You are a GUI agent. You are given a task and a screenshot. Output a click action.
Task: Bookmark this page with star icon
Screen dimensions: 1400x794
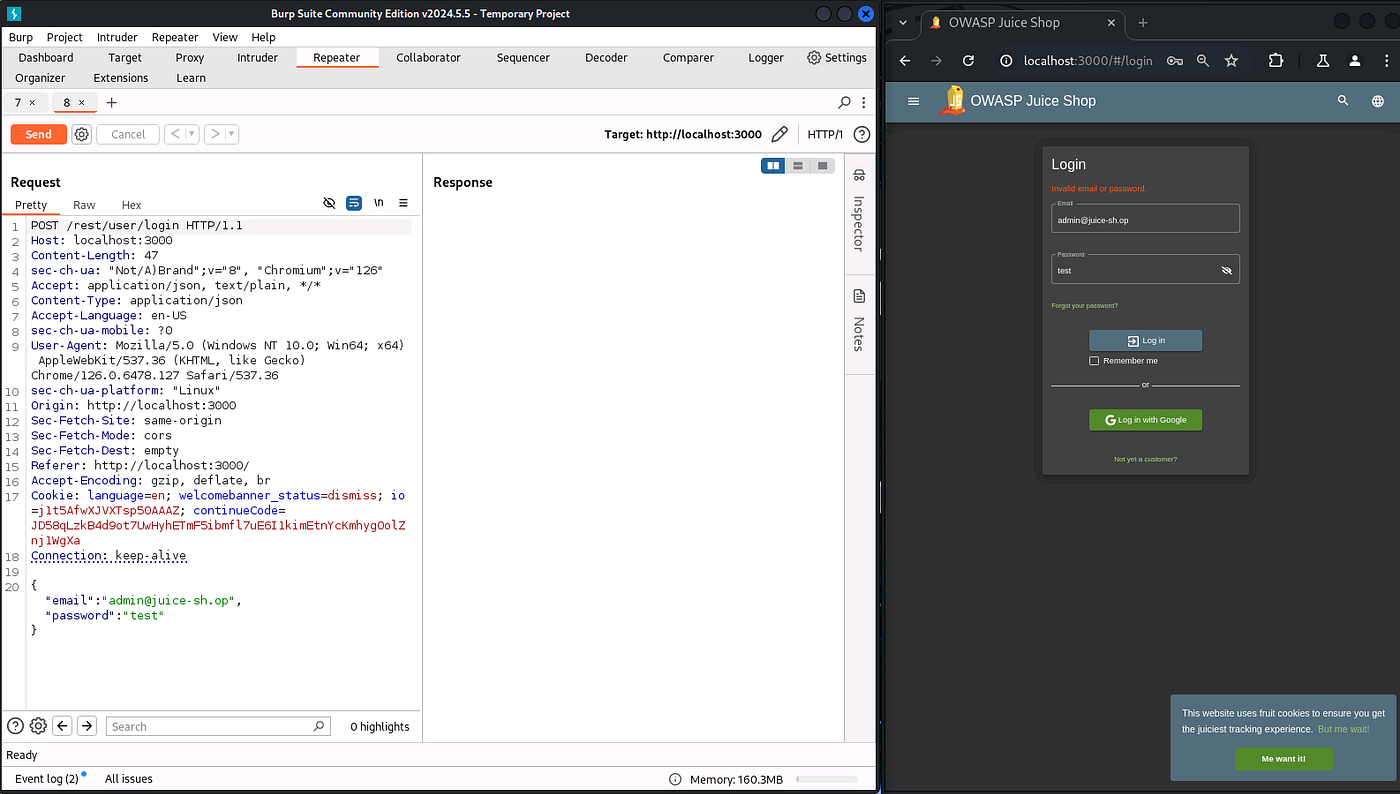pyautogui.click(x=1231, y=61)
